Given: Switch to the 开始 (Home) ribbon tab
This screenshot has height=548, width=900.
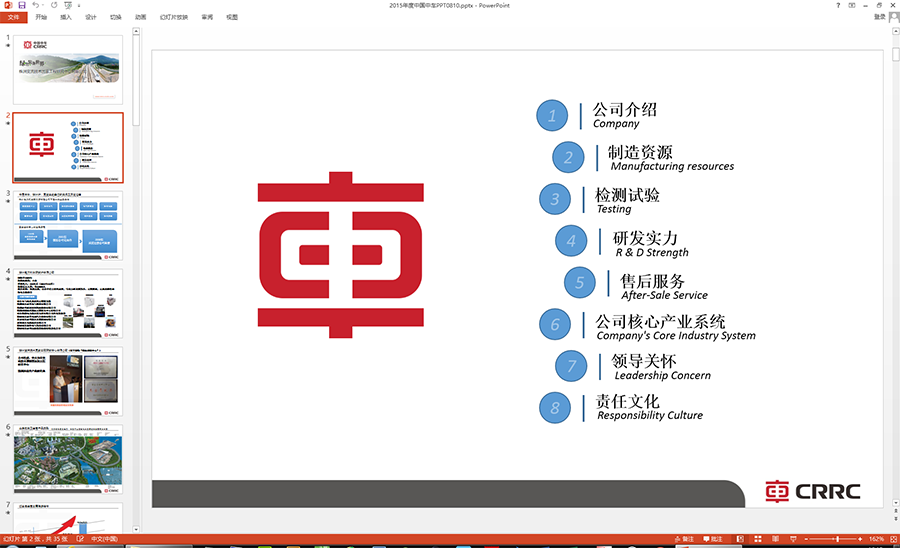Looking at the screenshot, I should 41,17.
